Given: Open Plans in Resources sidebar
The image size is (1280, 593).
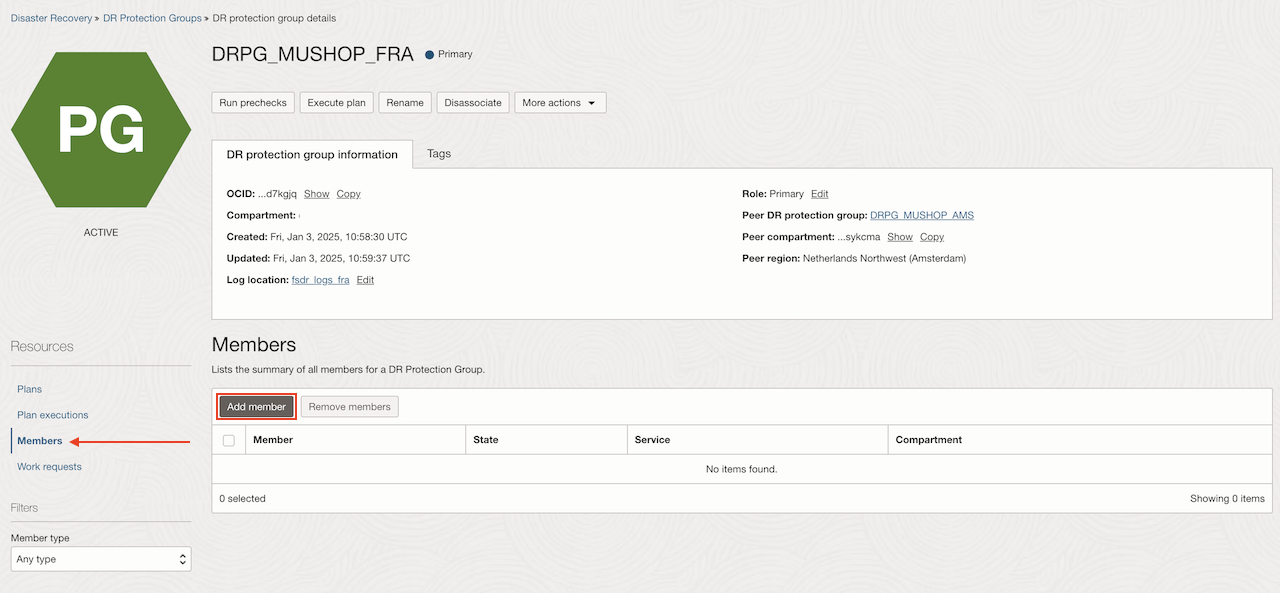Looking at the screenshot, I should click(x=30, y=389).
